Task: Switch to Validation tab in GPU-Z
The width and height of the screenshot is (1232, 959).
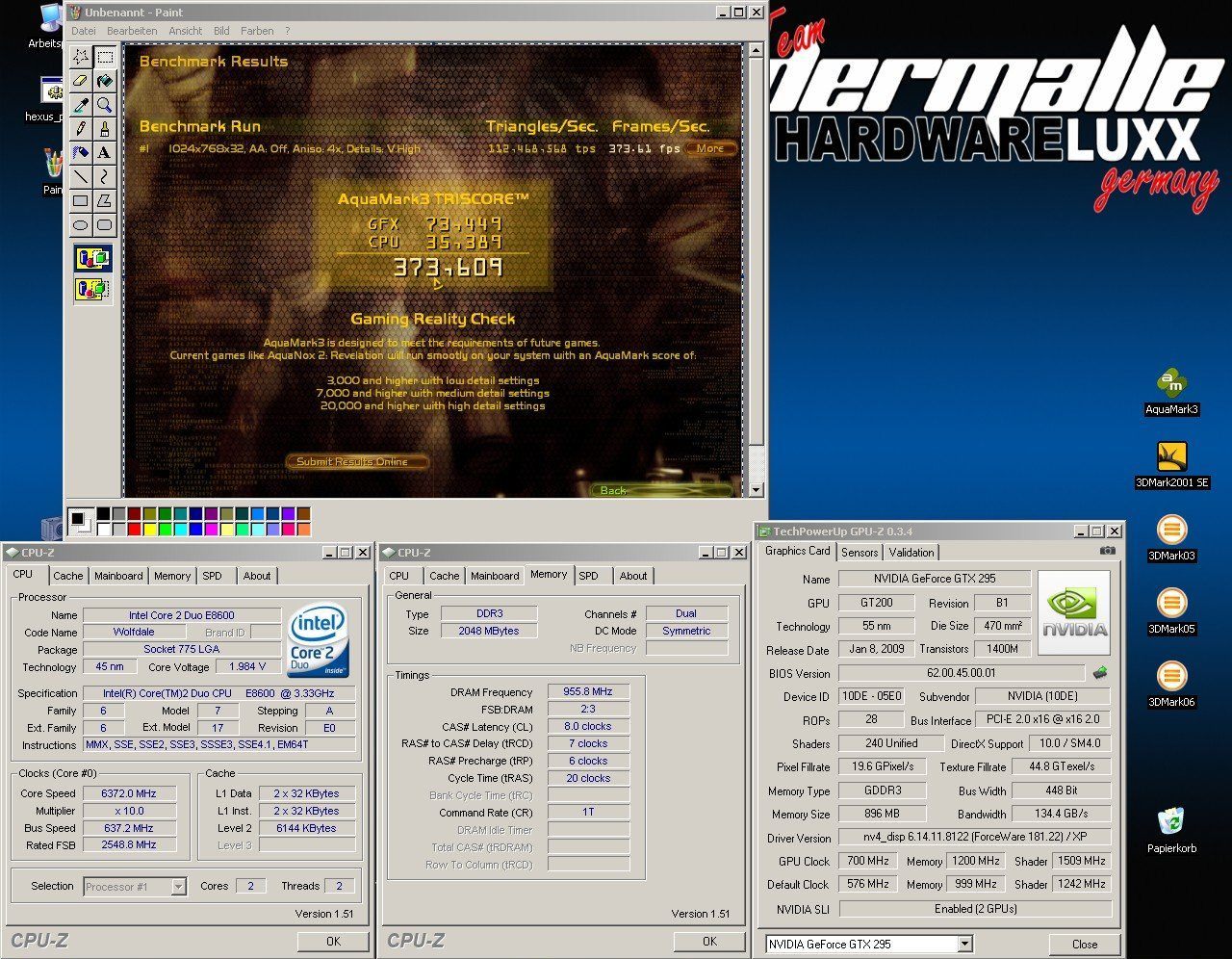Action: click(911, 553)
